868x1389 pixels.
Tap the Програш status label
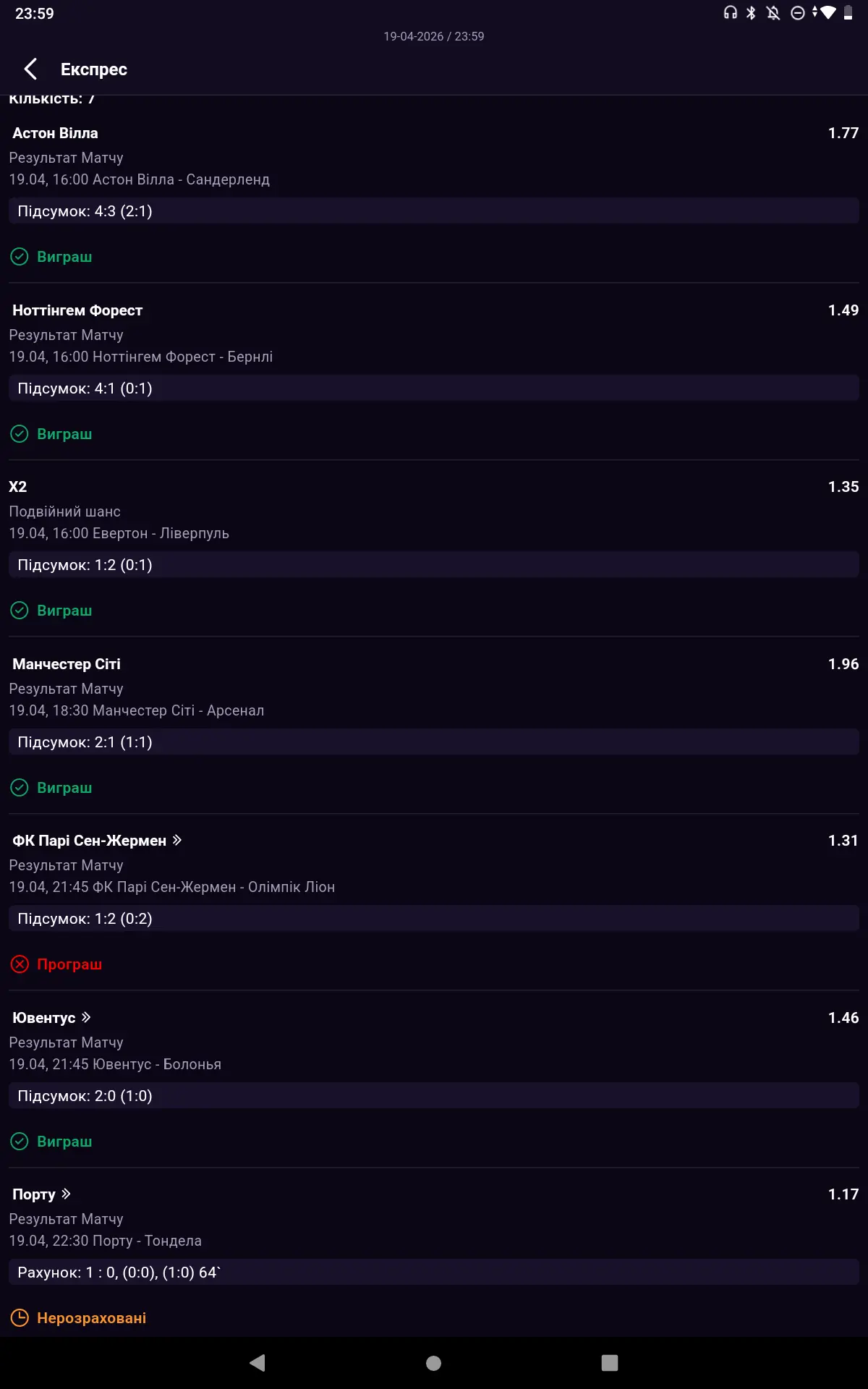click(69, 964)
